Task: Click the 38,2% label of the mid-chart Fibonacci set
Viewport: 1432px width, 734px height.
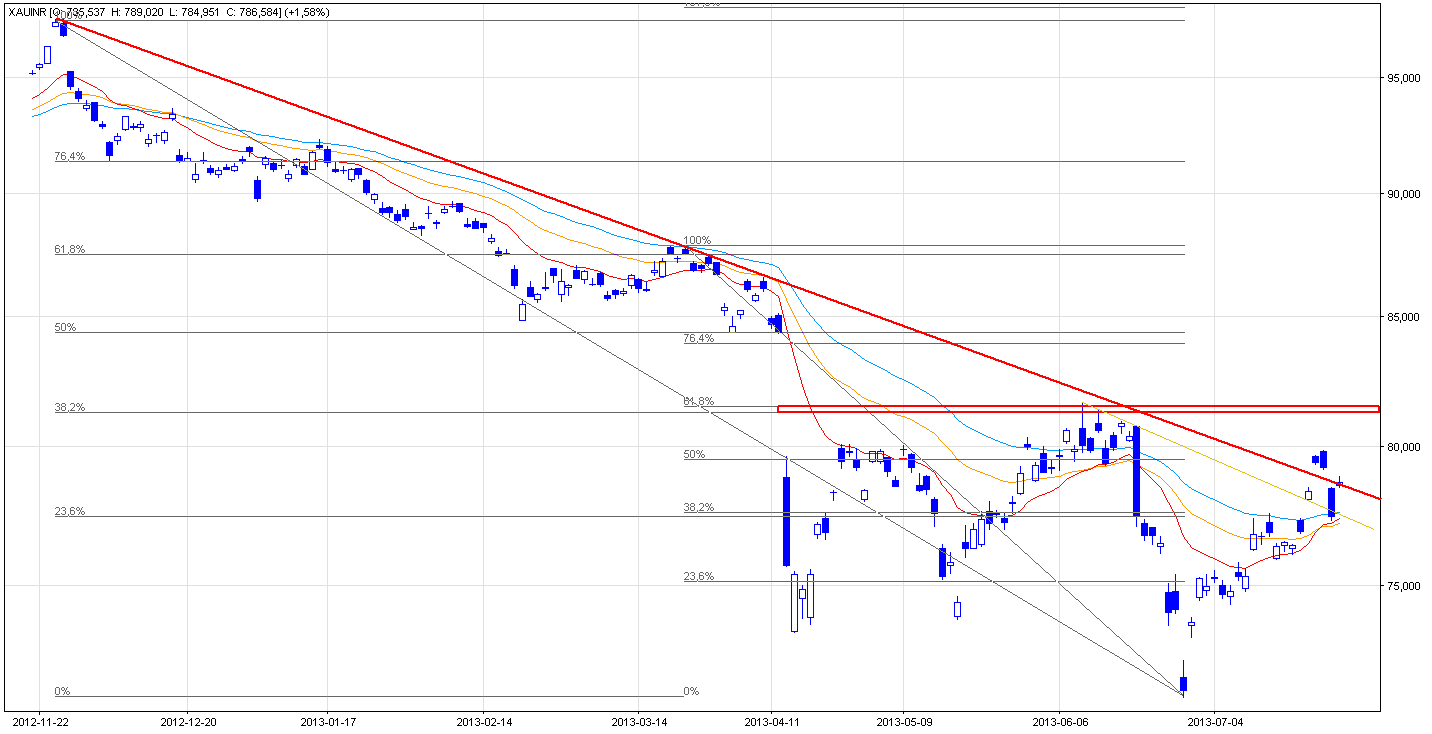Action: point(698,508)
